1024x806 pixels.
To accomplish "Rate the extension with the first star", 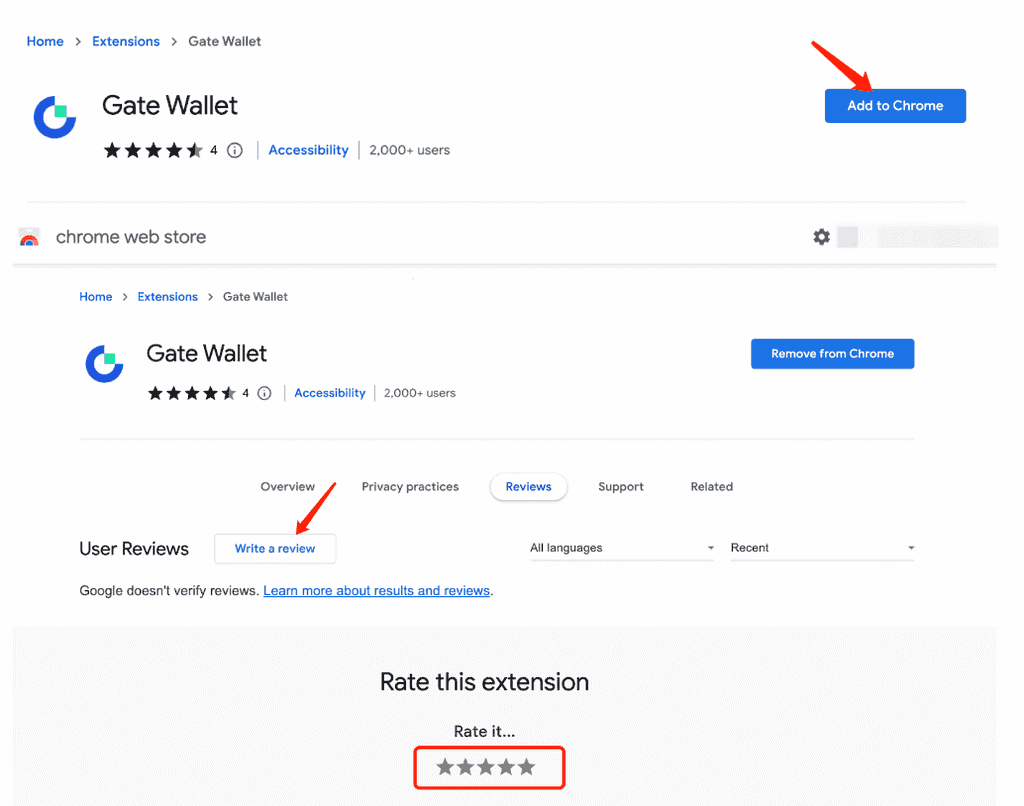I will (x=445, y=767).
